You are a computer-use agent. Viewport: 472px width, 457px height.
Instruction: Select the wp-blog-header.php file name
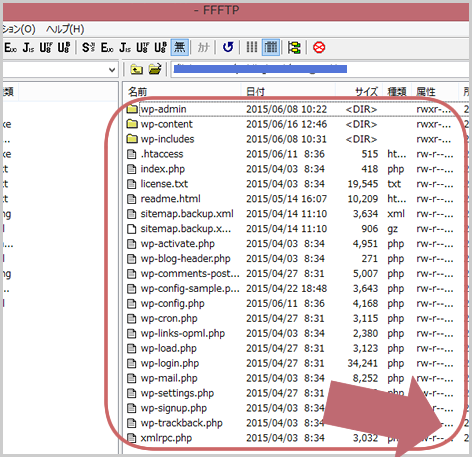coord(185,259)
